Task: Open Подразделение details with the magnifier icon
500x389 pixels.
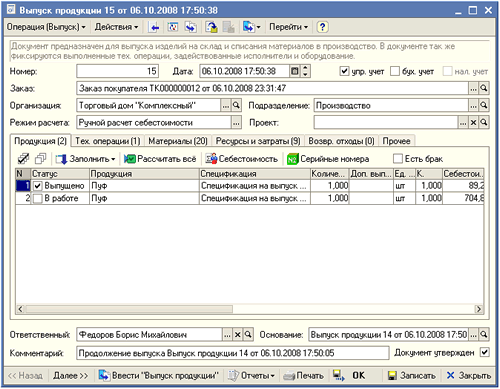Action: point(484,106)
